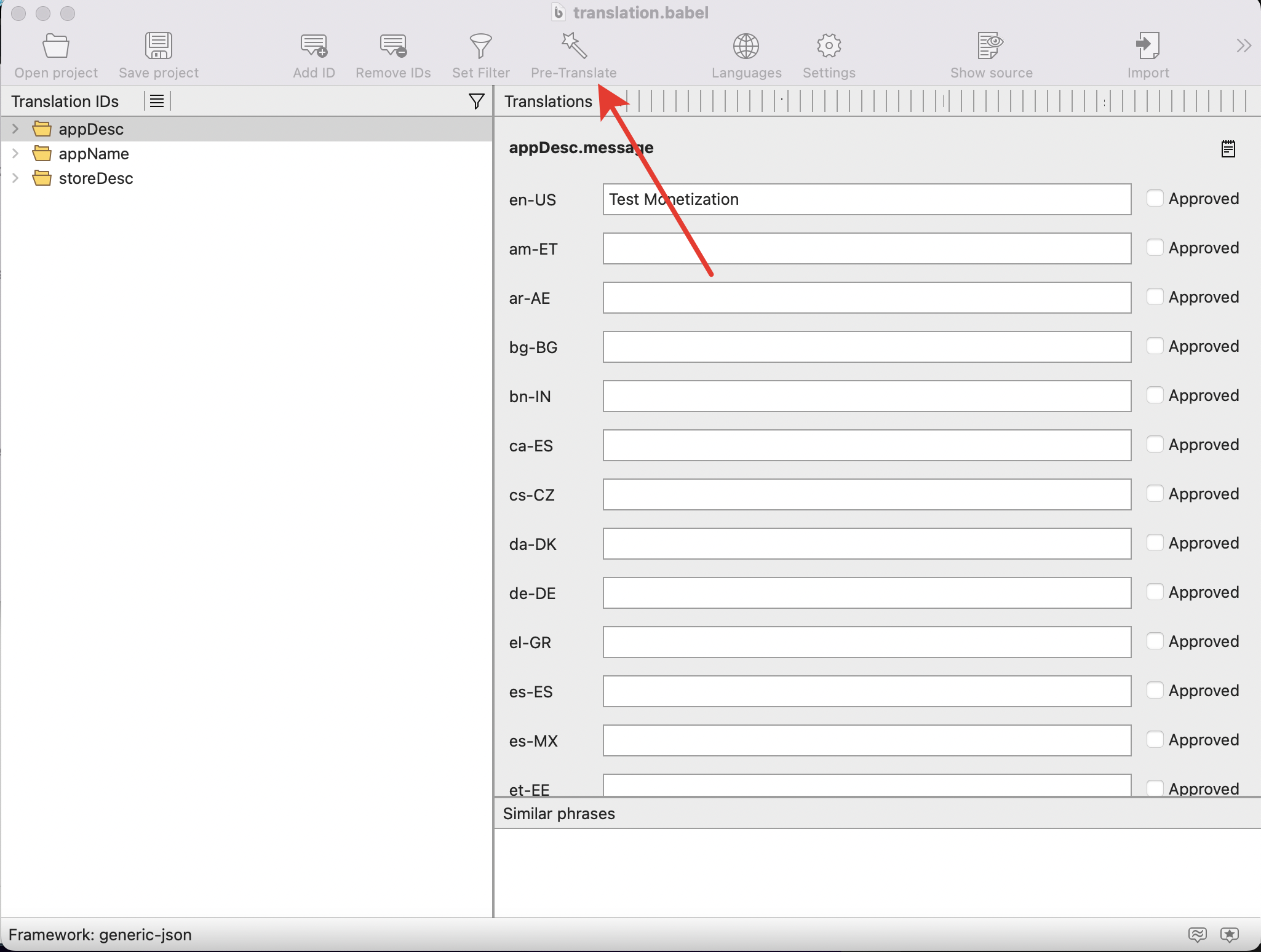This screenshot has height=952, width=1261.
Task: Select the storeDesc tree item
Action: [x=95, y=178]
